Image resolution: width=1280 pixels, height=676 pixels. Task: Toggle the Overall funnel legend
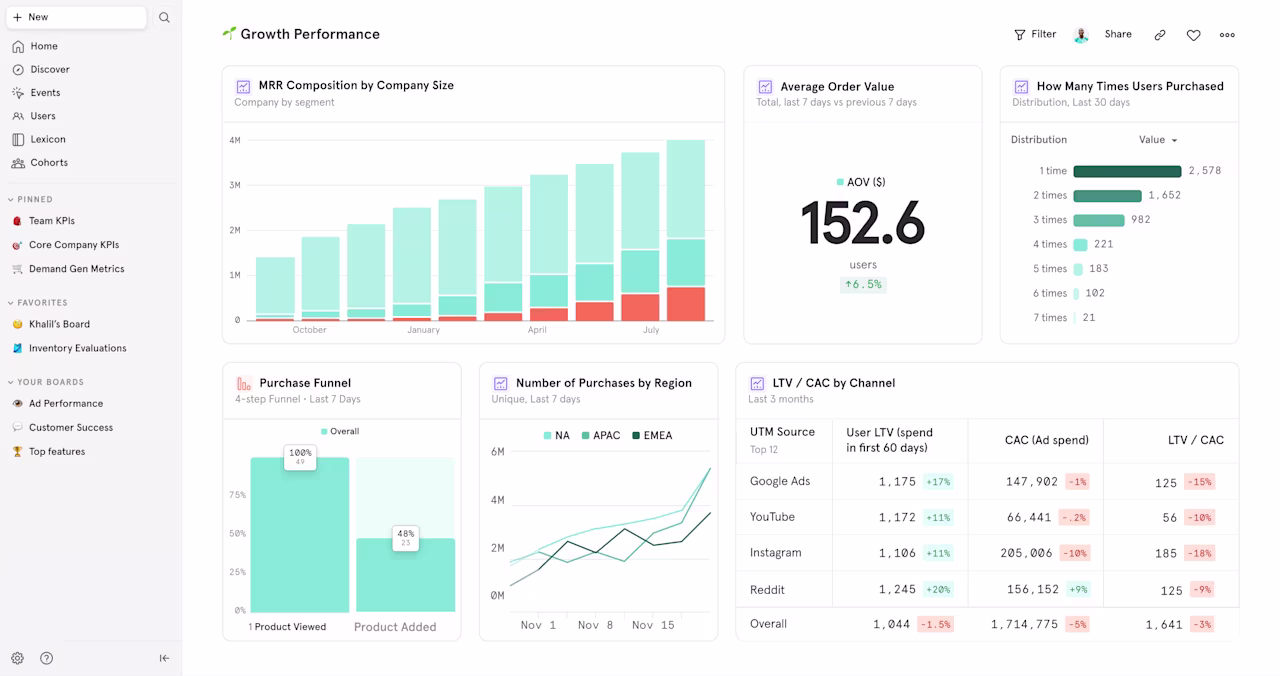click(340, 432)
